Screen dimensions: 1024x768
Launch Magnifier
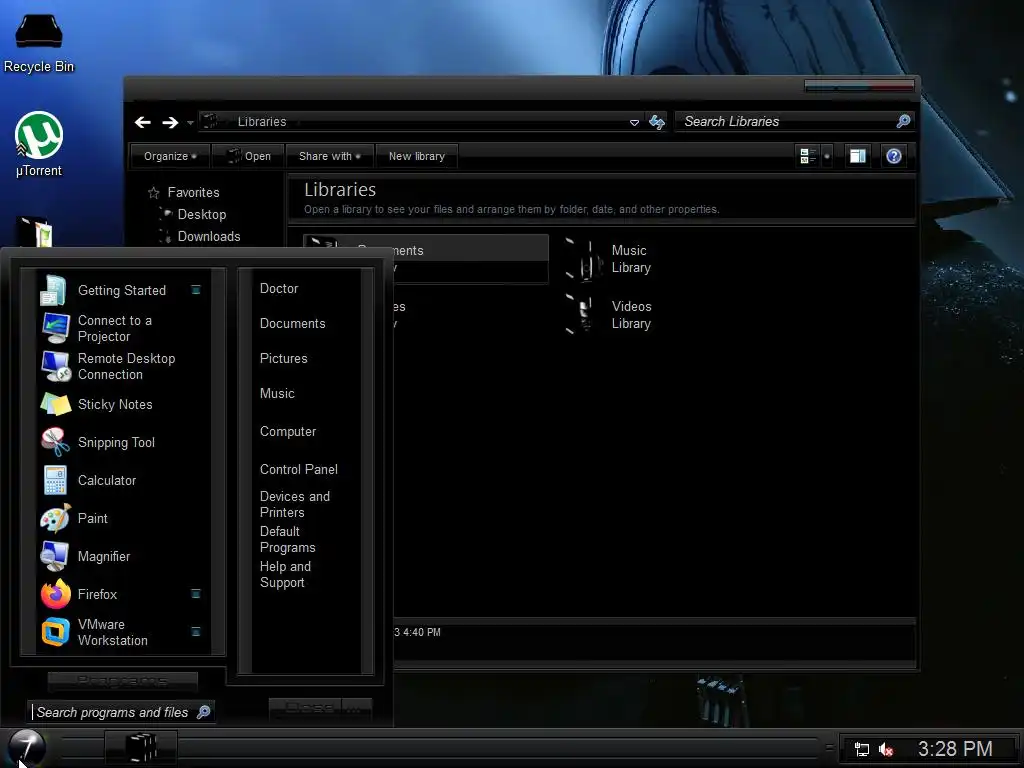[x=121, y=556]
